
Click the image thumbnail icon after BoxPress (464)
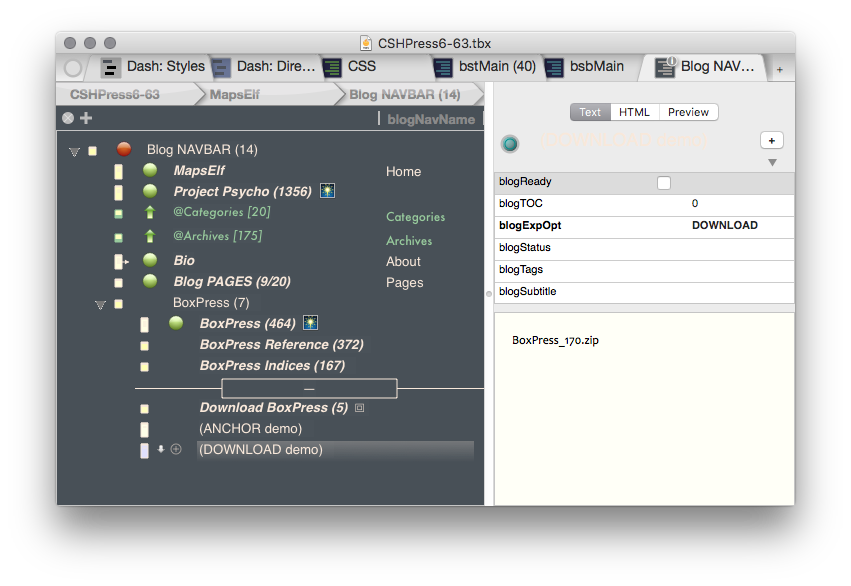coord(310,323)
